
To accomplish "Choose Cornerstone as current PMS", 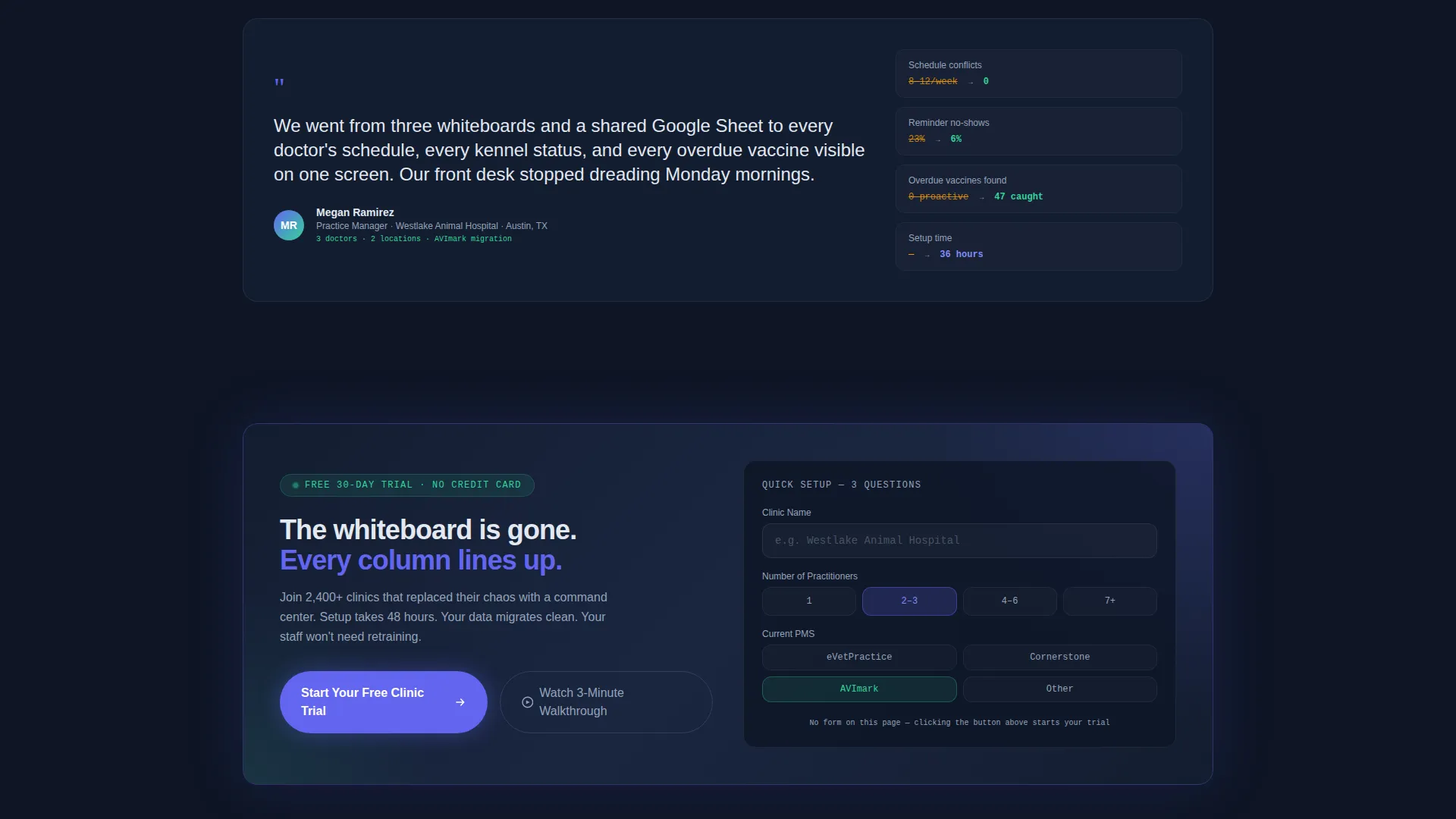I will click(x=1060, y=657).
